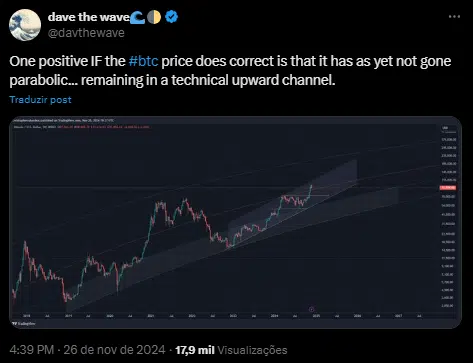Click the 2021 label on time axis

(x=151, y=315)
